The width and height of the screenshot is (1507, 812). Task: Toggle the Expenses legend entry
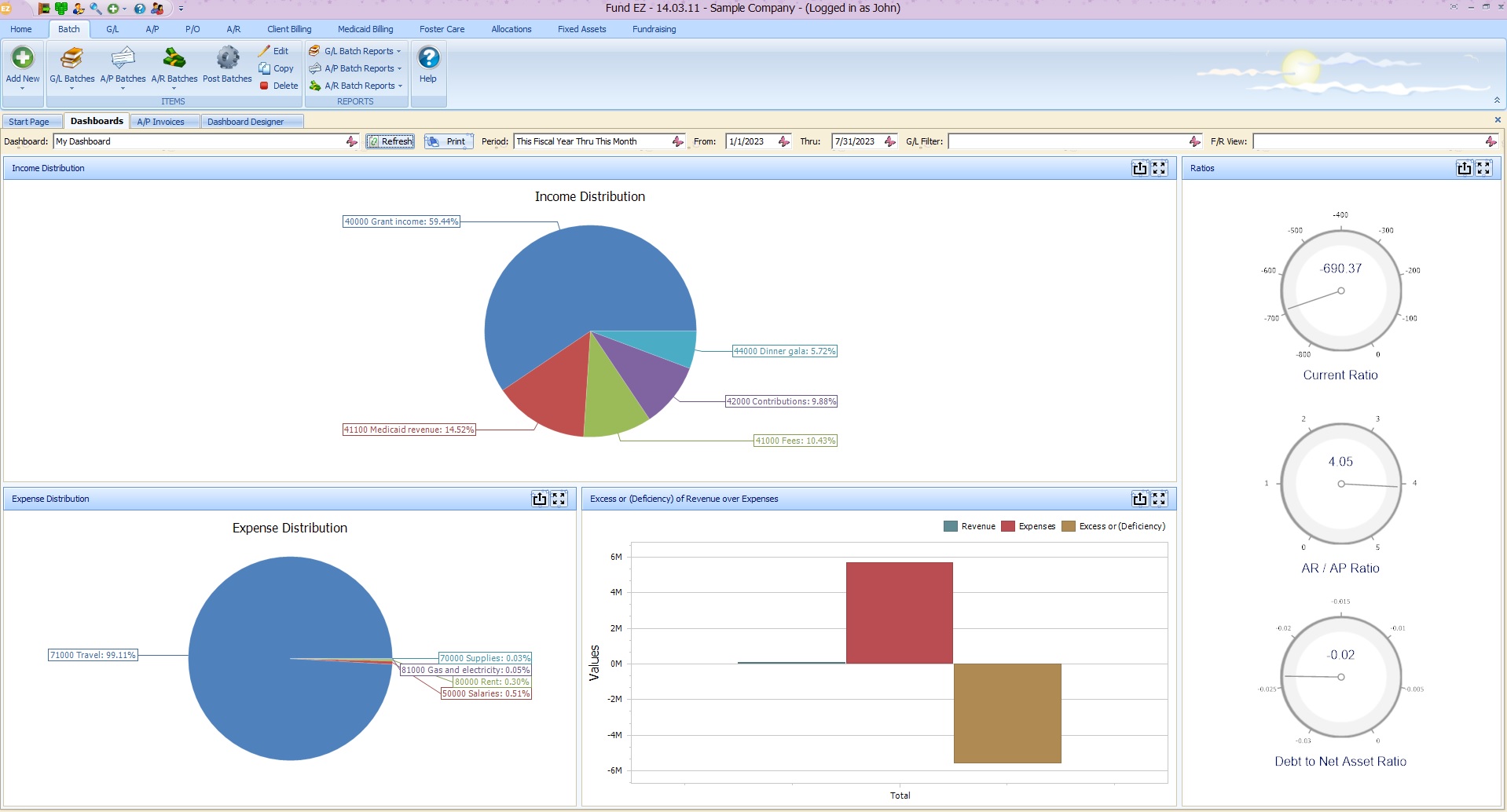point(1030,526)
